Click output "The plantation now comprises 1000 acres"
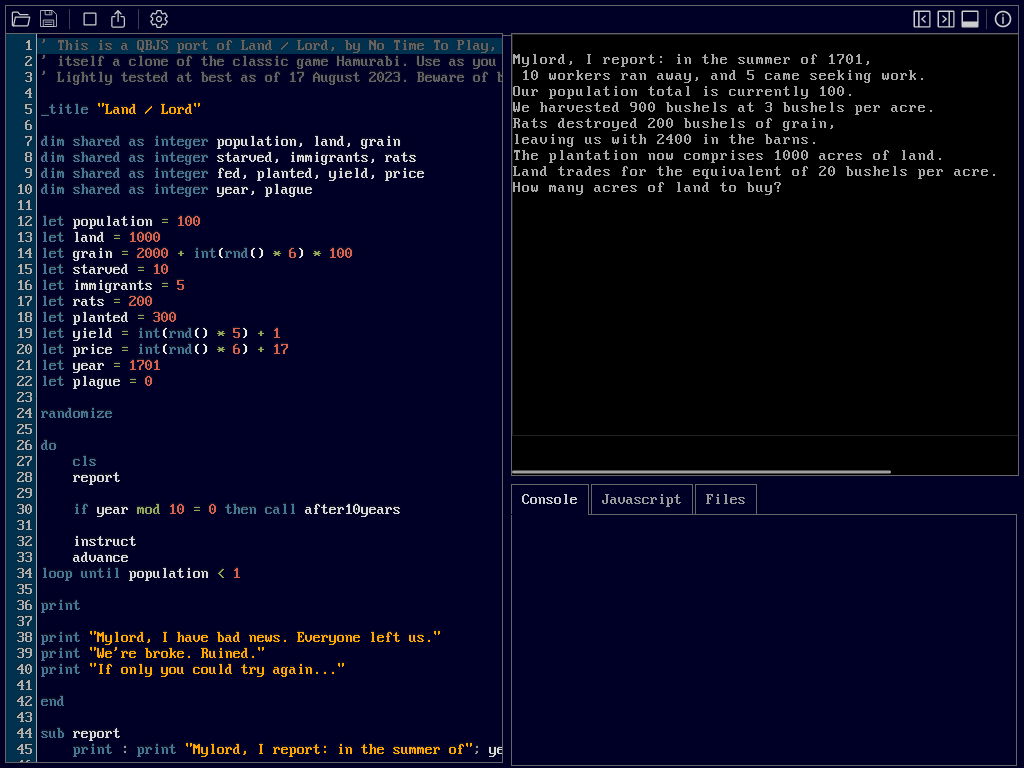 coord(728,155)
